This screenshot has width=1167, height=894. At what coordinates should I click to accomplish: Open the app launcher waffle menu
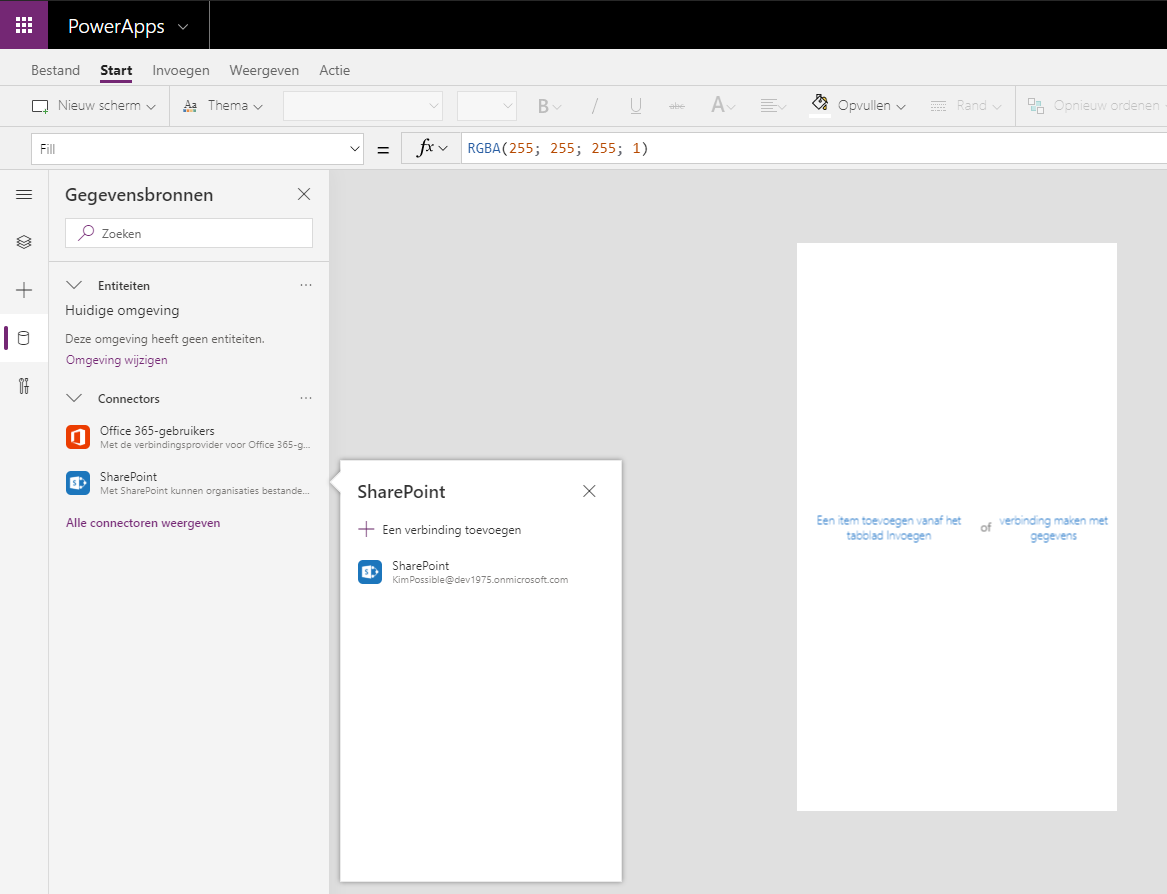24,25
